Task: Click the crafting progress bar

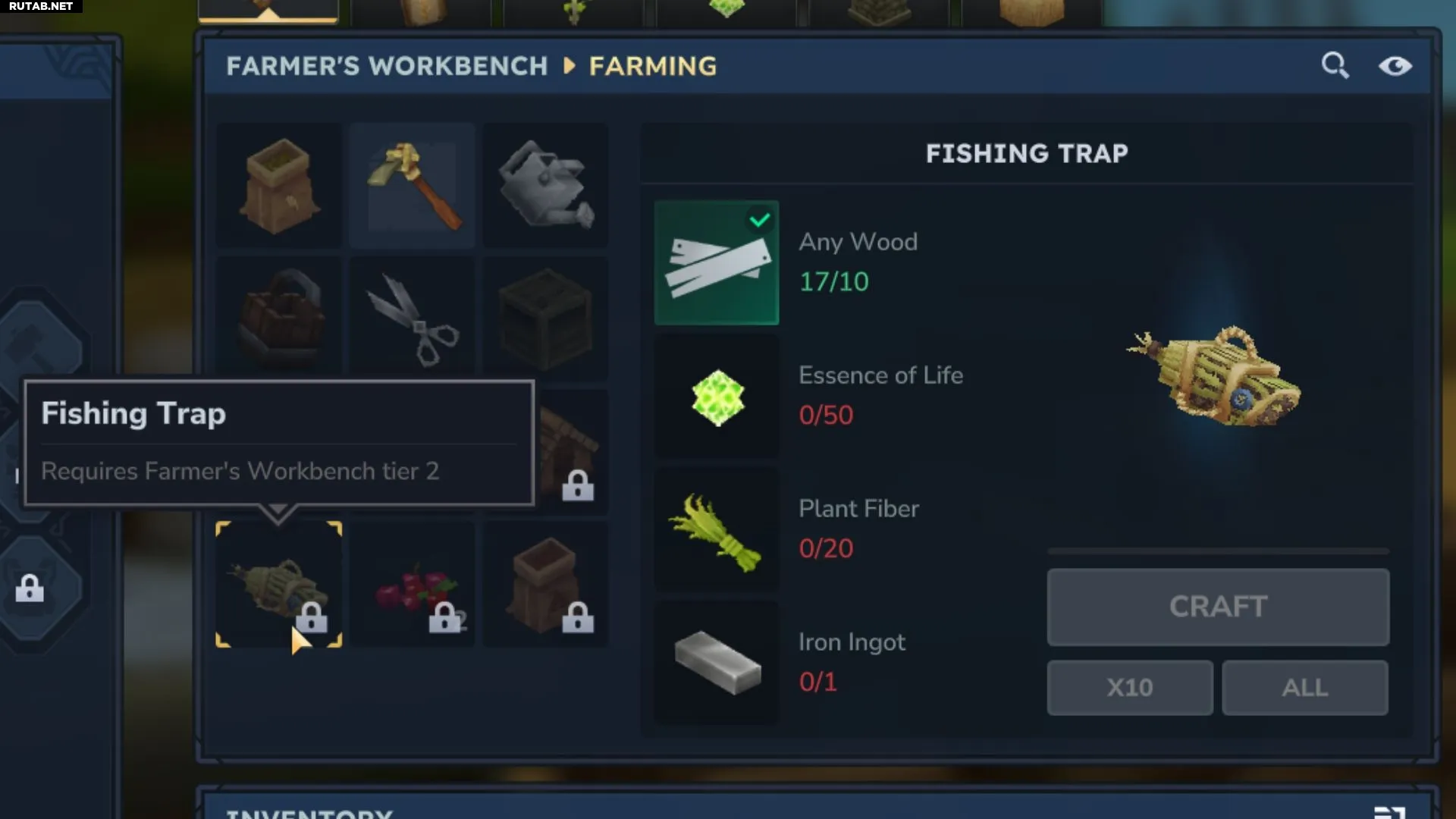Action: (x=1218, y=551)
